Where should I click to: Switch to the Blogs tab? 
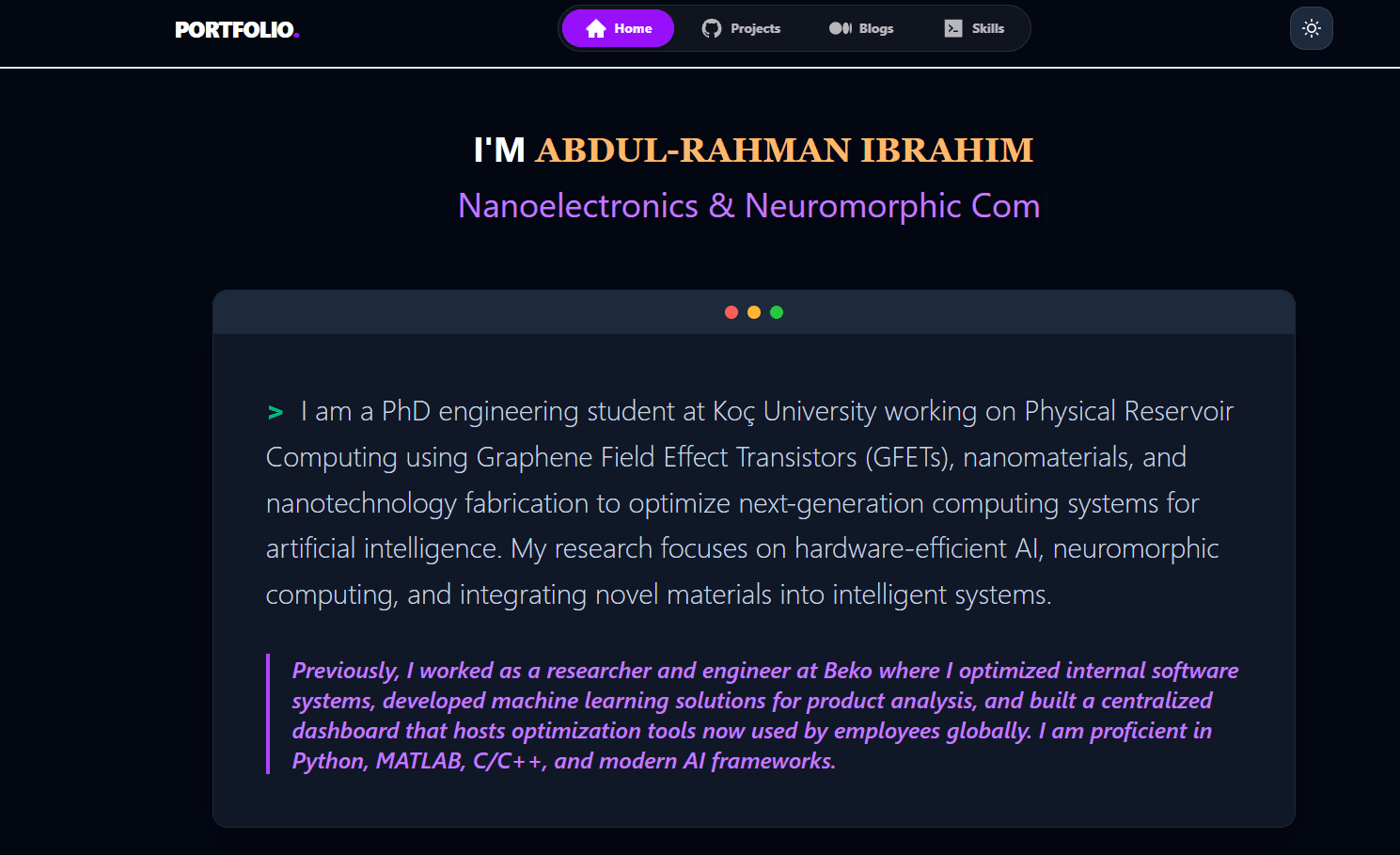click(x=860, y=28)
